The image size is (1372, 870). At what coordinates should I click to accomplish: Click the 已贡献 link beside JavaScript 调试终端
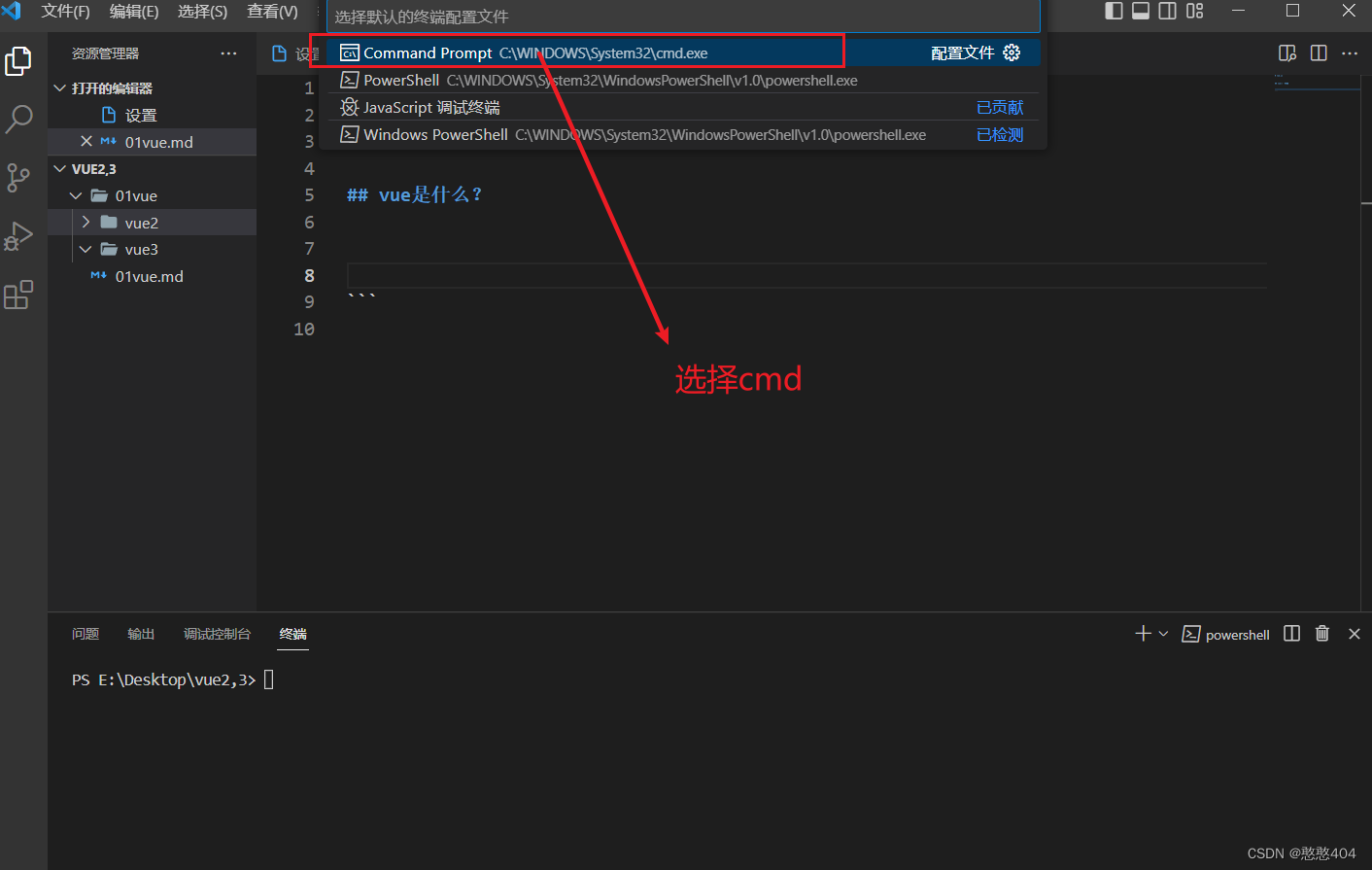pos(1000,107)
